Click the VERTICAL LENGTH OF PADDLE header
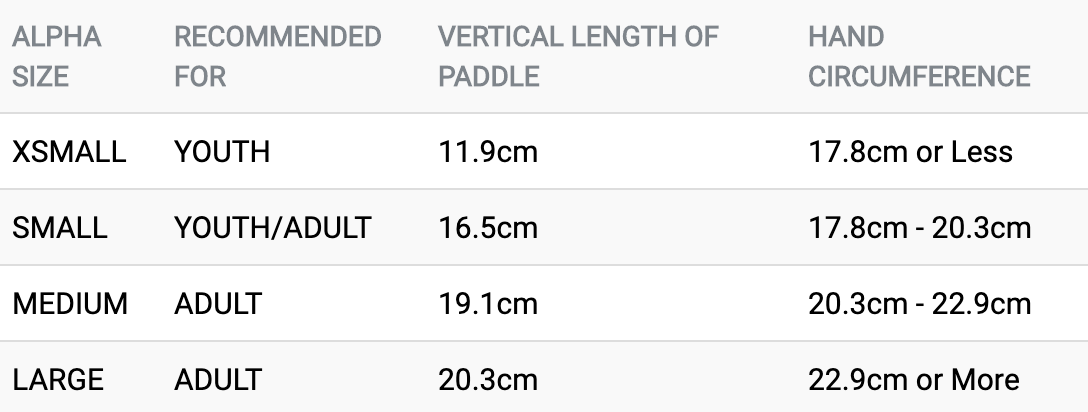 [x=578, y=56]
